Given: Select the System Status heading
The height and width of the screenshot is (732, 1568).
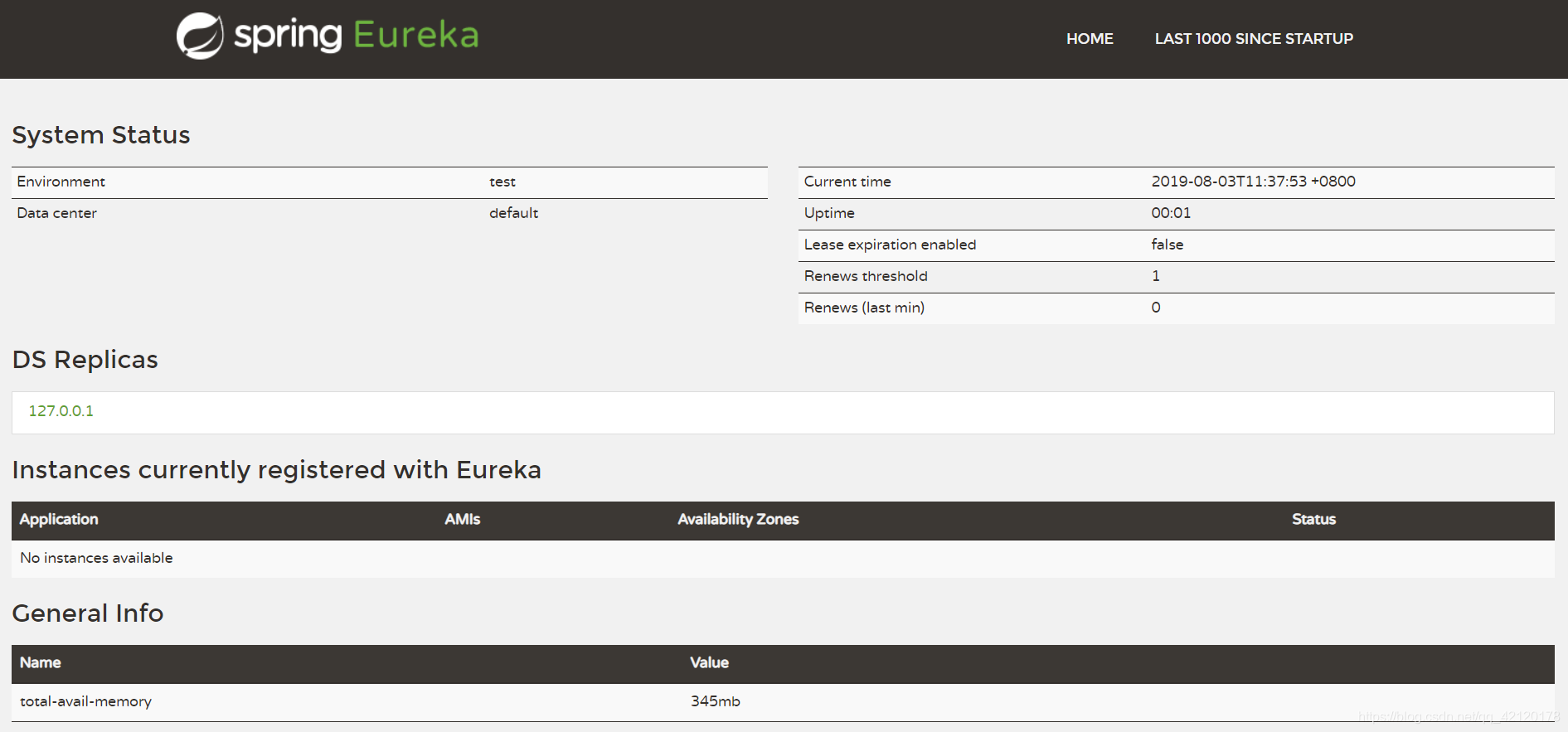Looking at the screenshot, I should pos(101,135).
